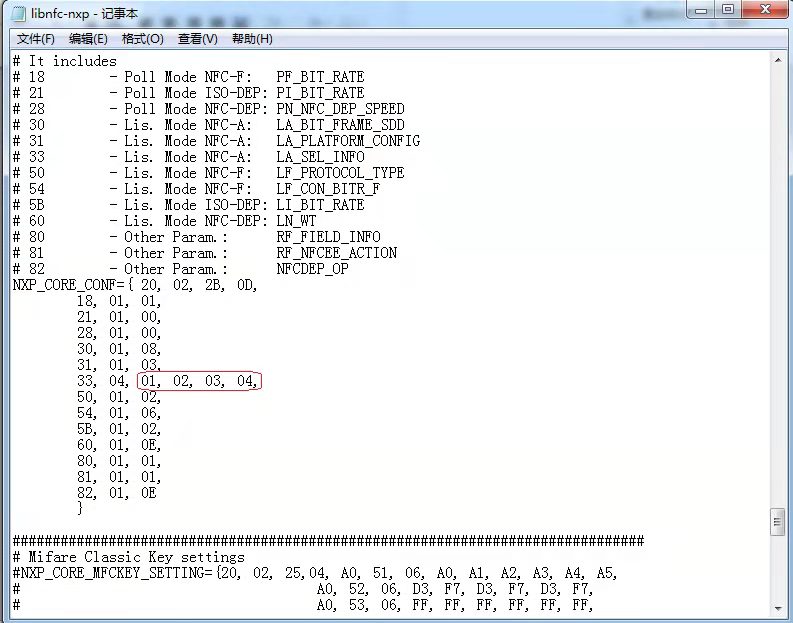Open the 格式(O) menu

coord(143,39)
